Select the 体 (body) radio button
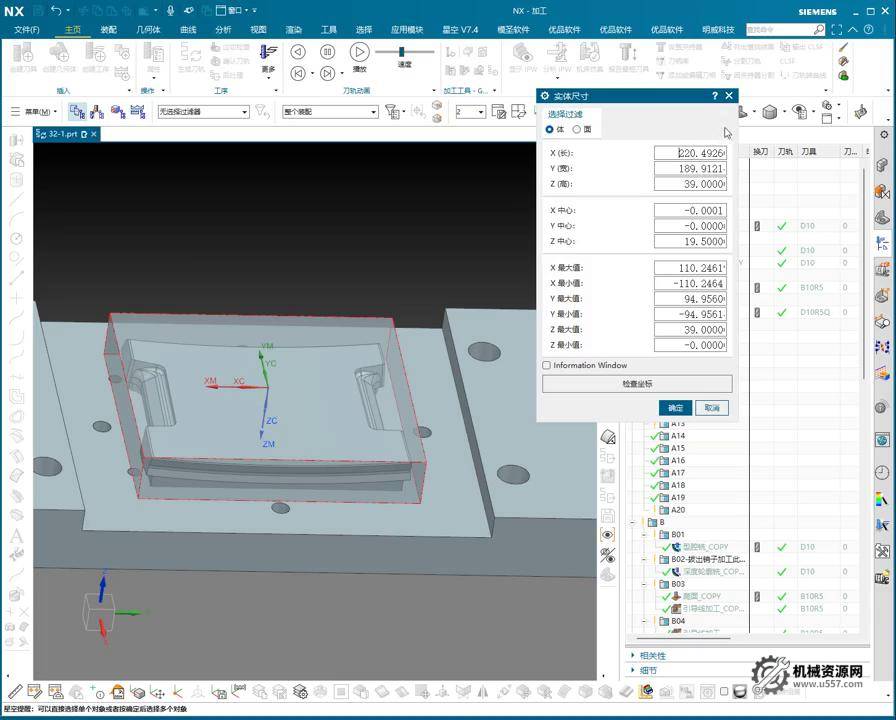This screenshot has height=720, width=896. pyautogui.click(x=549, y=129)
